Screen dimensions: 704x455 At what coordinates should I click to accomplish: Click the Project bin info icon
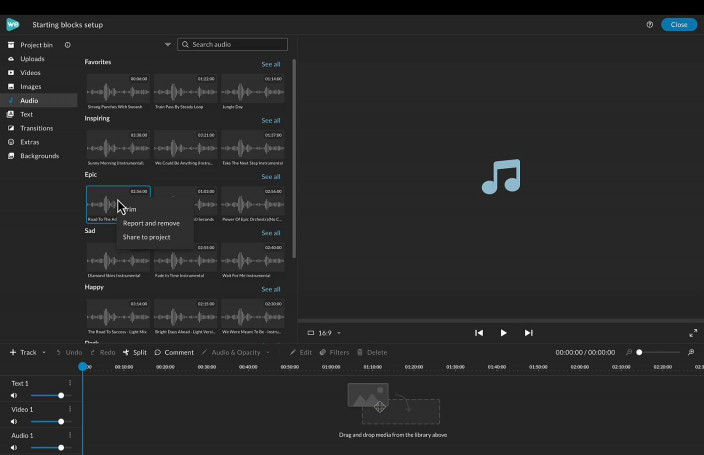pos(68,45)
